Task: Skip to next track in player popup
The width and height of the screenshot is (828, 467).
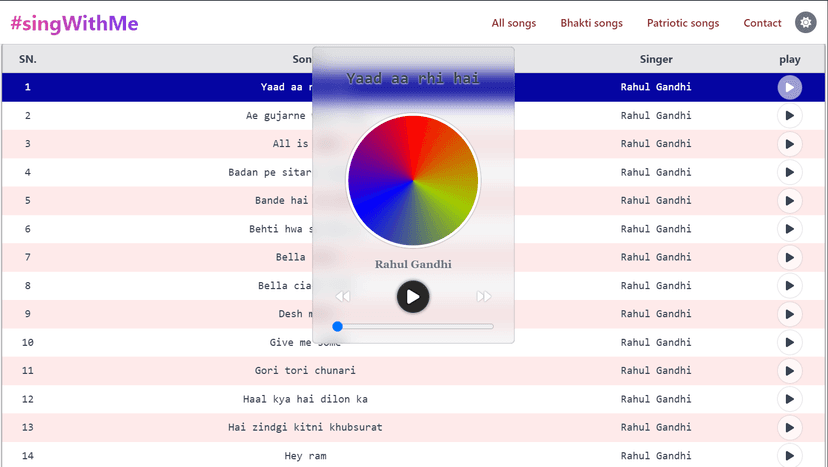Action: tap(484, 296)
